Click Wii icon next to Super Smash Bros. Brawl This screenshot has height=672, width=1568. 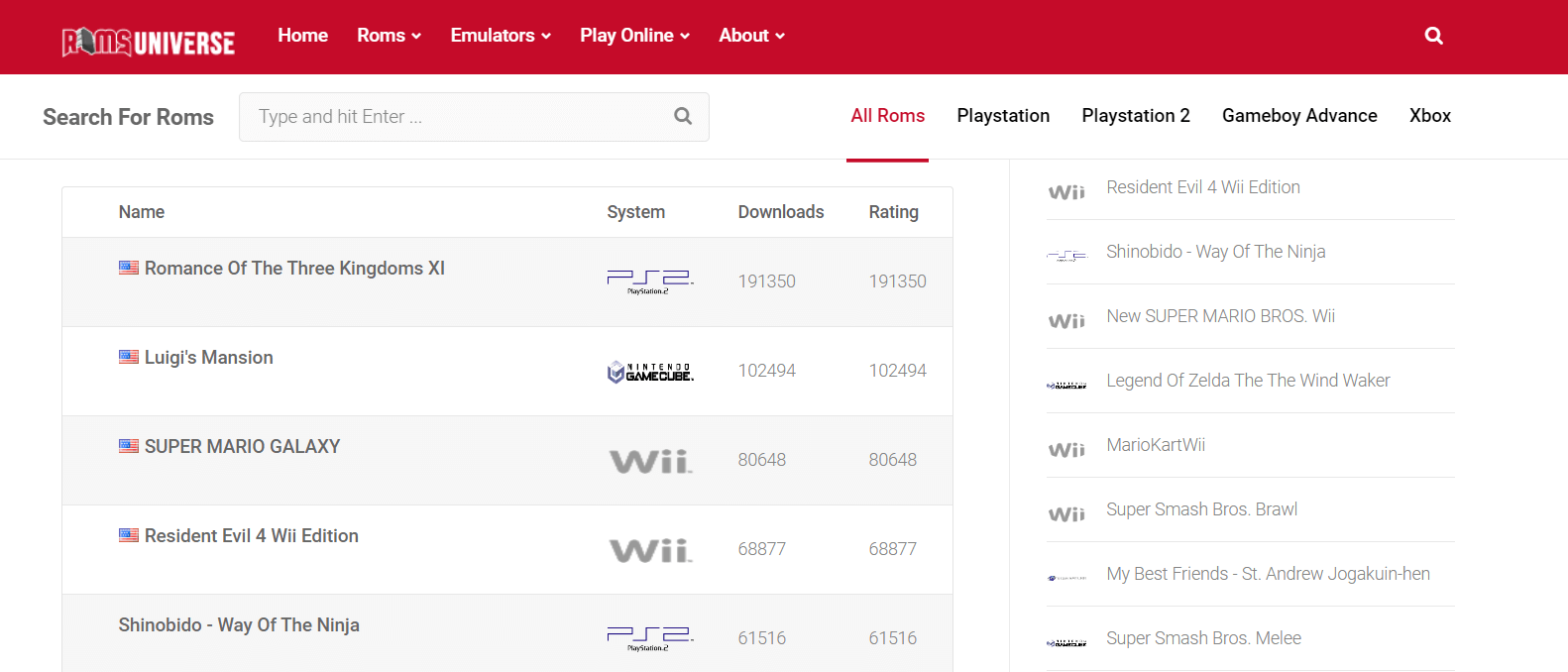[x=1066, y=514]
